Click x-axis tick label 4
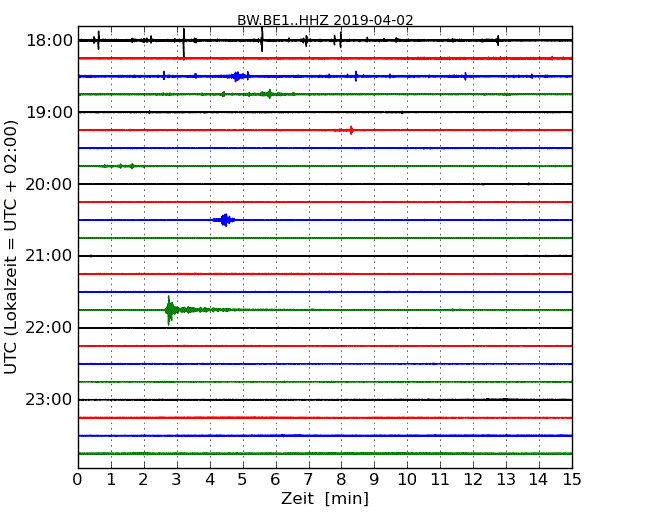650x520 pixels. point(210,480)
